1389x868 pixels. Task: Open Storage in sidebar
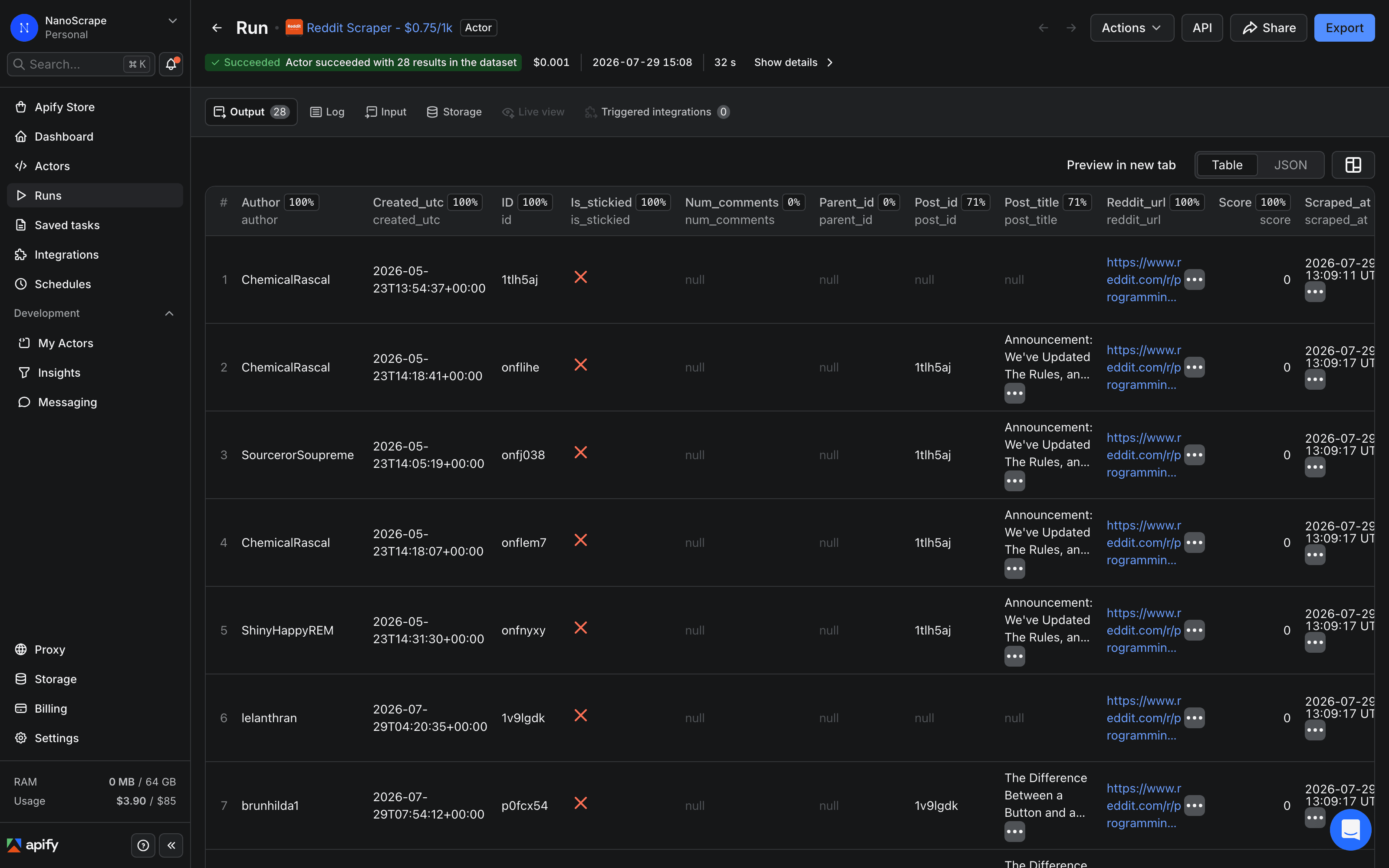95,679
